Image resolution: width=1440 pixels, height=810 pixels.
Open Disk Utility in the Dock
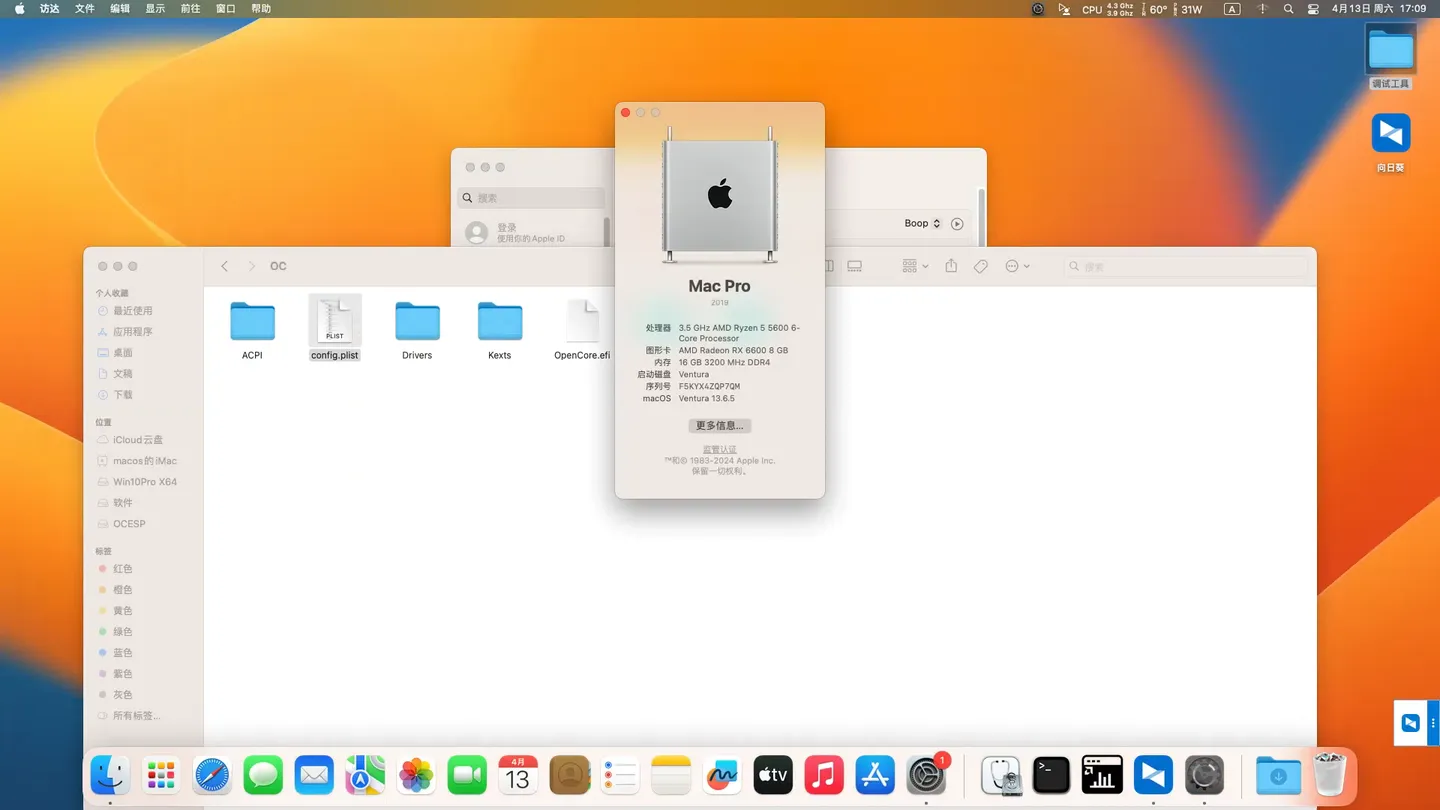[1000, 775]
